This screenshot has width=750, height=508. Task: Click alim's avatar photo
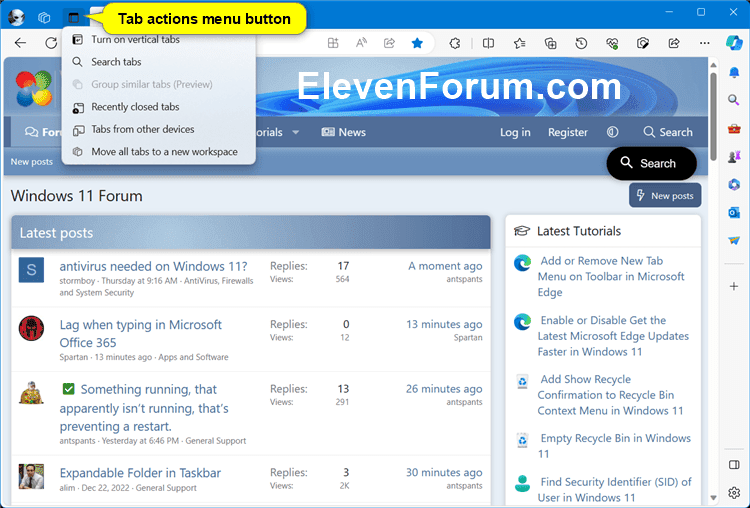click(x=32, y=476)
